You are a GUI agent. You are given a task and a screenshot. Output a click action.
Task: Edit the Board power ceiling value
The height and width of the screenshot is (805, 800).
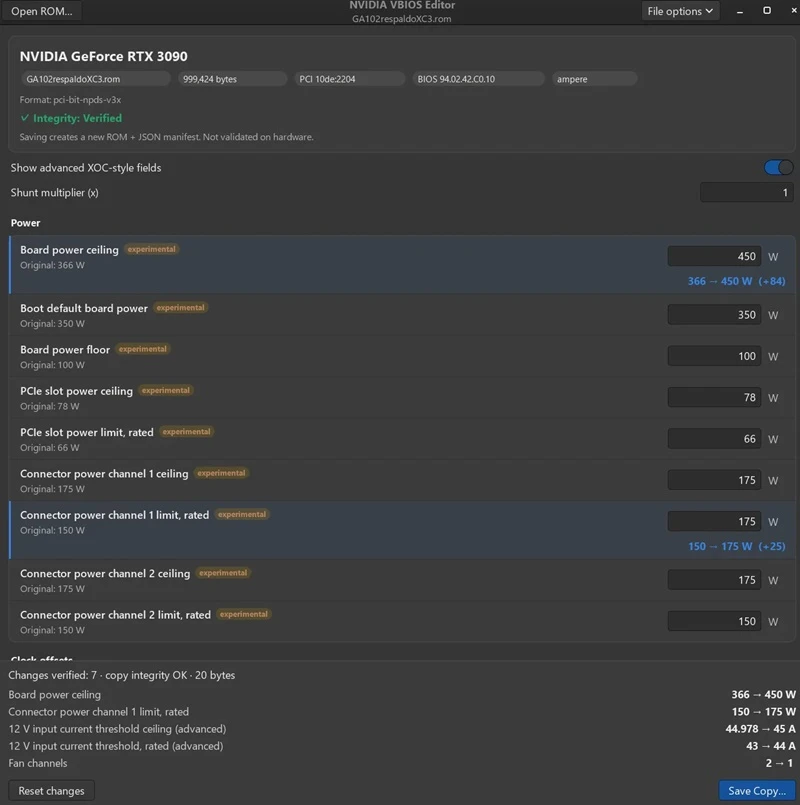point(714,256)
